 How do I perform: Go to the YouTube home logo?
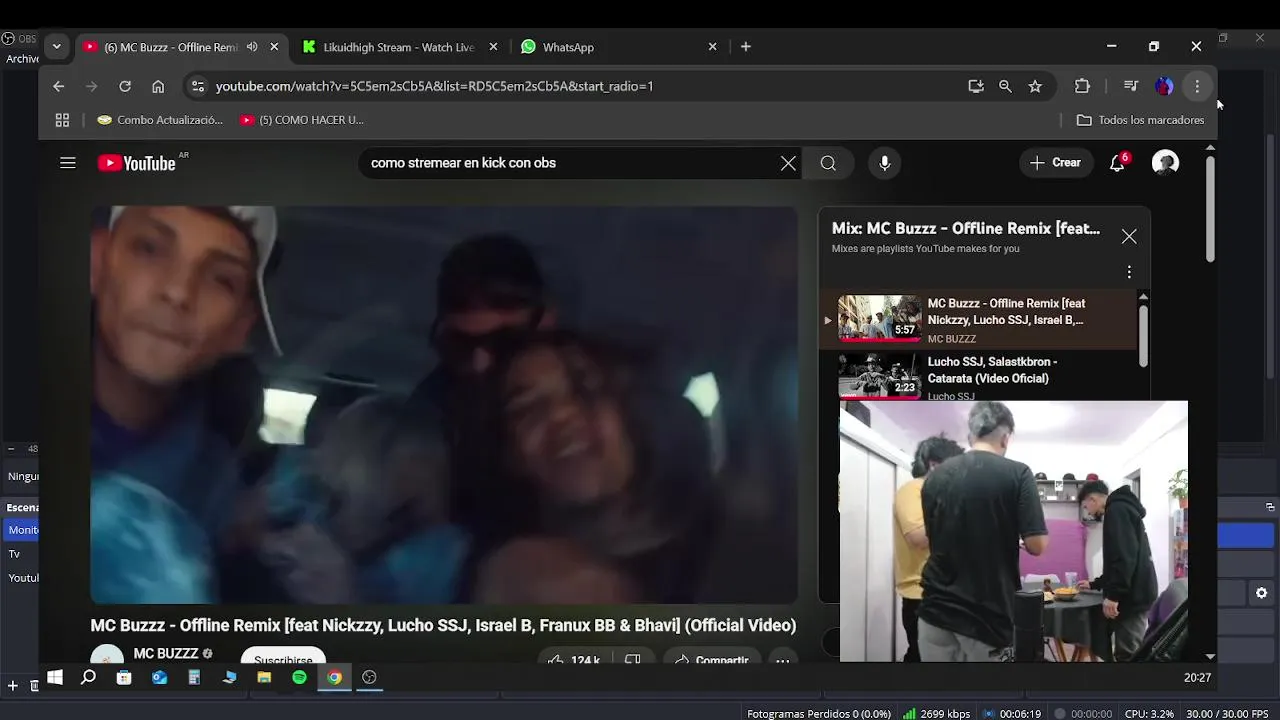137,163
